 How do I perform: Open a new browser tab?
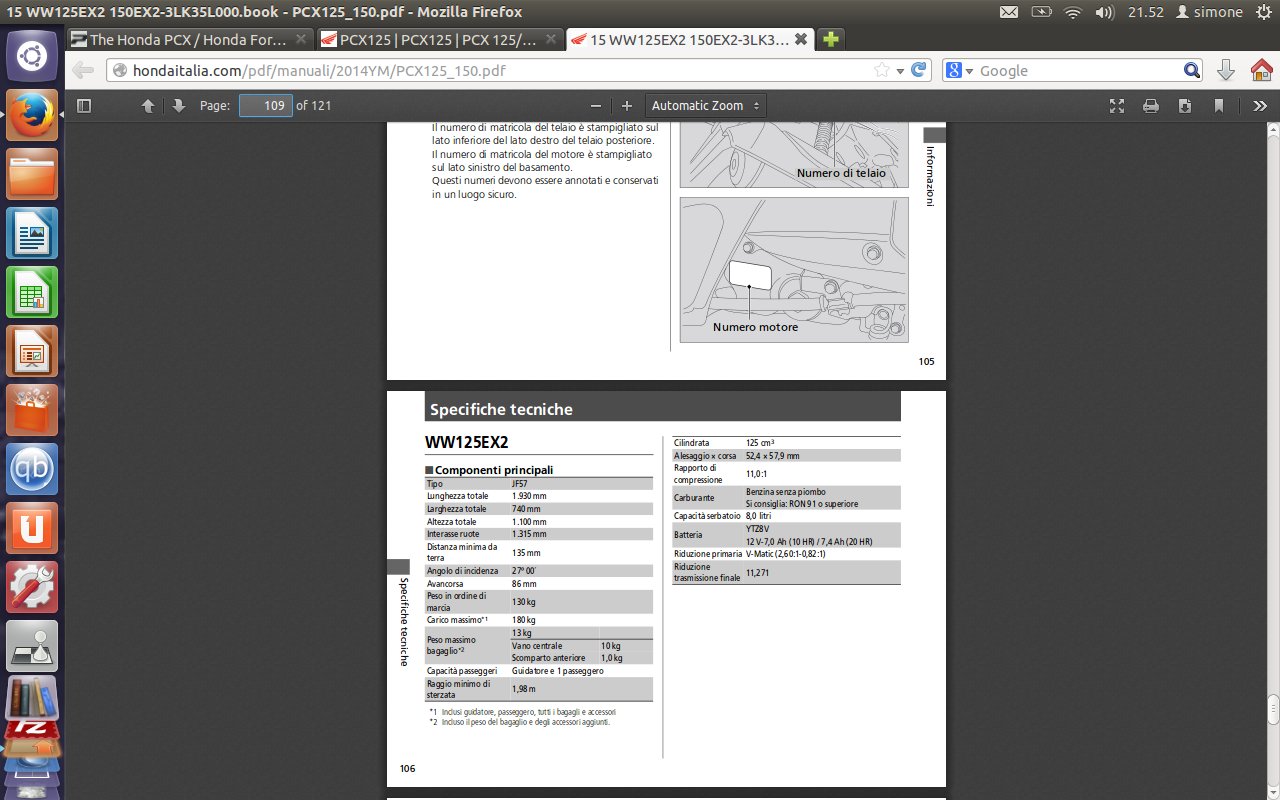click(831, 40)
